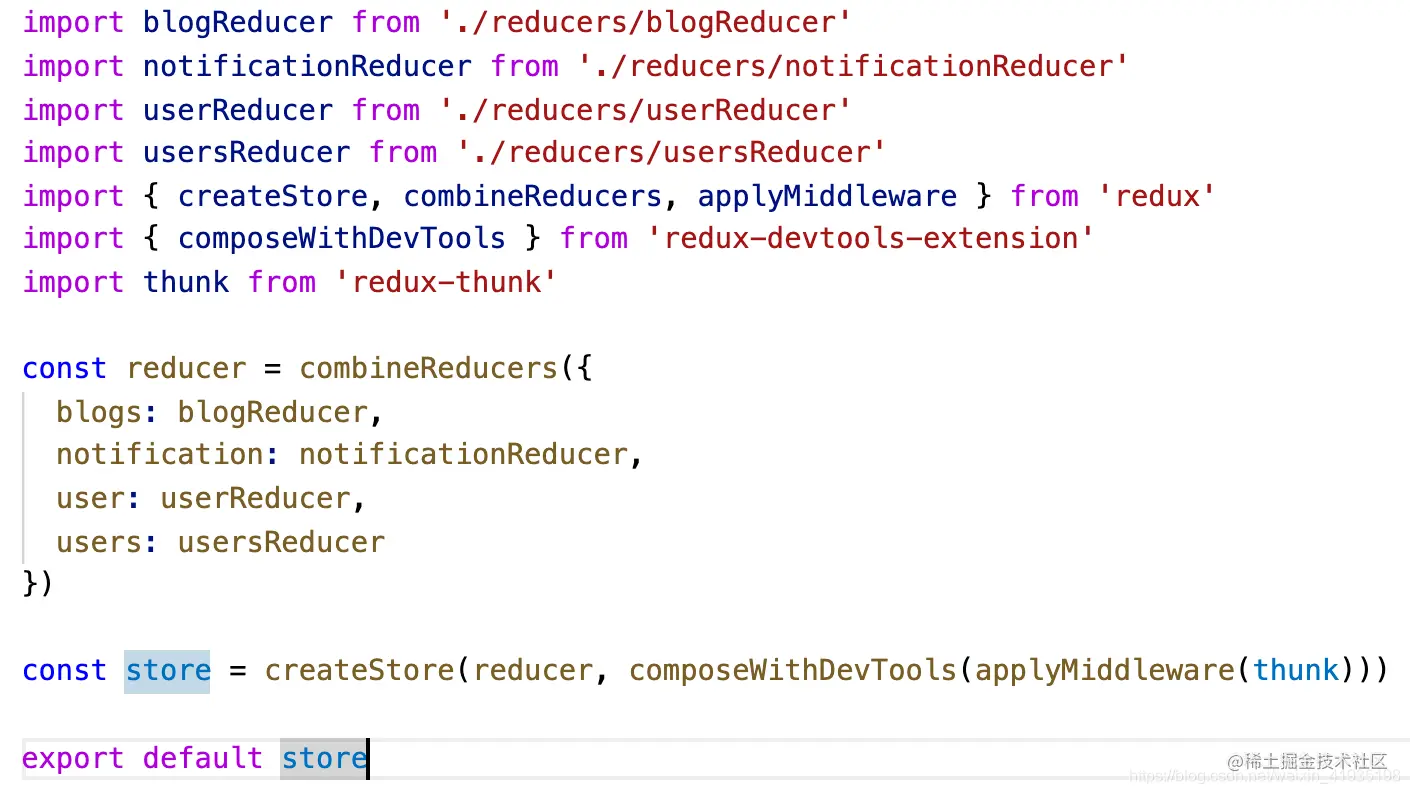Click 'reducer' in the const reducer declaration
1410x794 pixels.
(x=186, y=369)
